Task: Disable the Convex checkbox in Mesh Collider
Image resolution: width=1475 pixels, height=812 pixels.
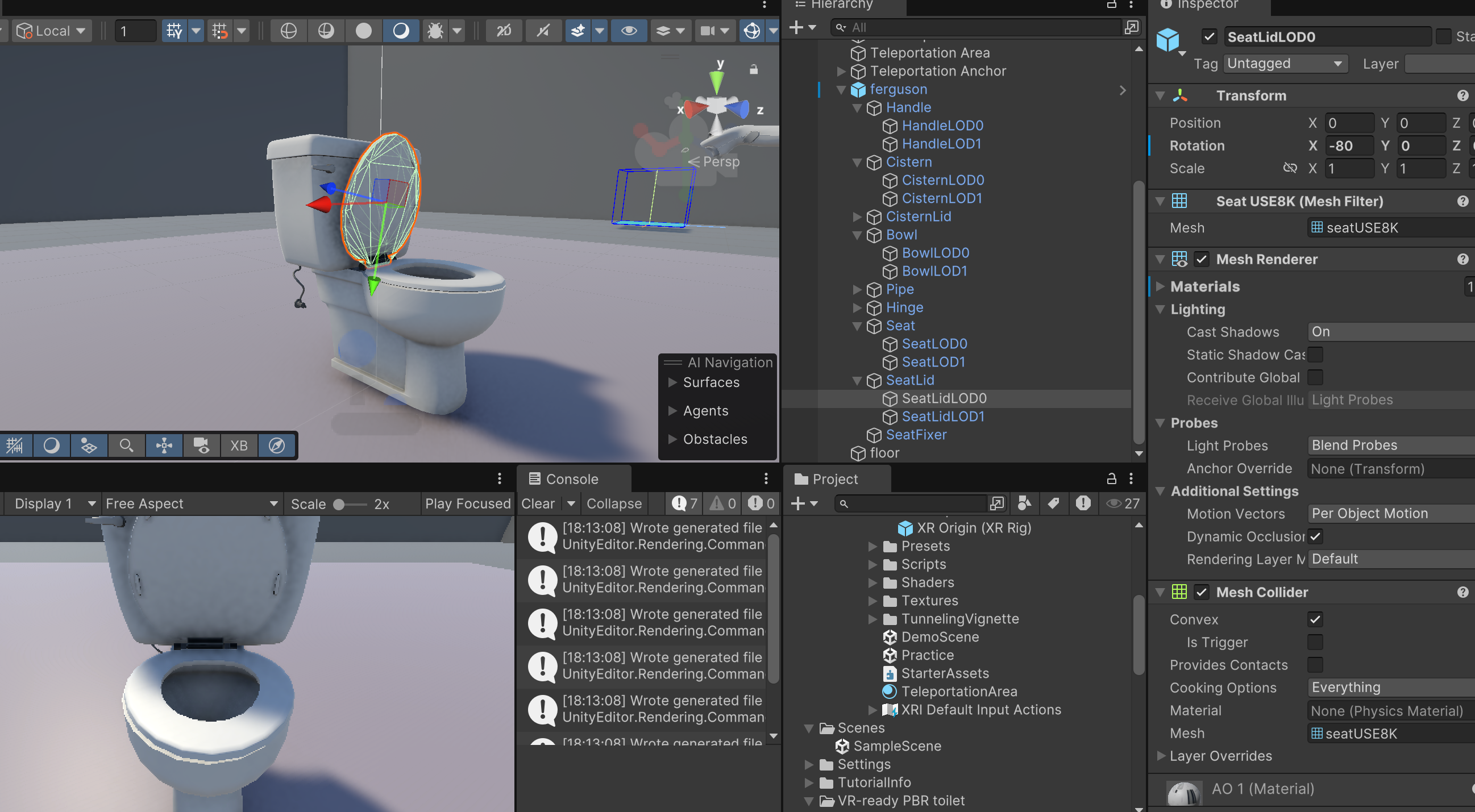Action: coord(1315,619)
